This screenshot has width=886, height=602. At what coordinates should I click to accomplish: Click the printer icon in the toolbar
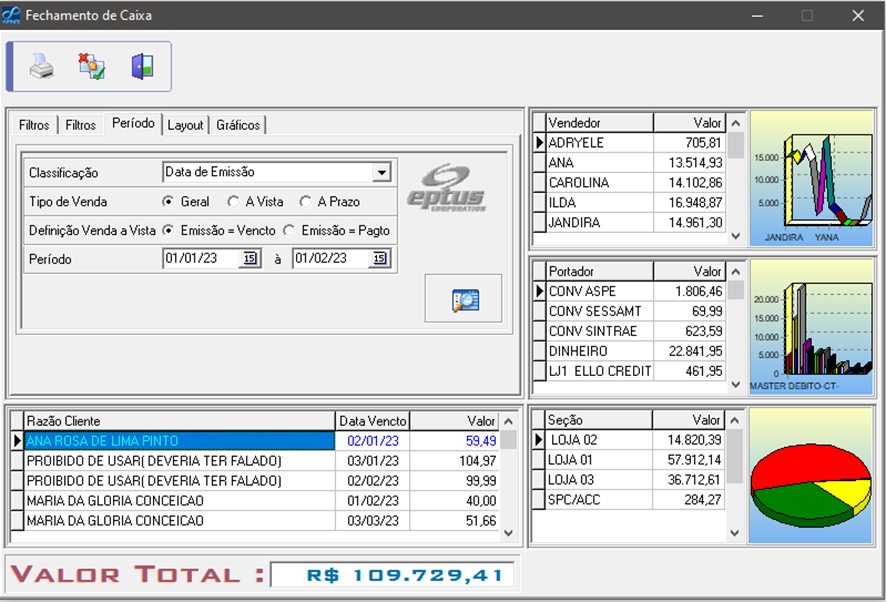click(41, 67)
